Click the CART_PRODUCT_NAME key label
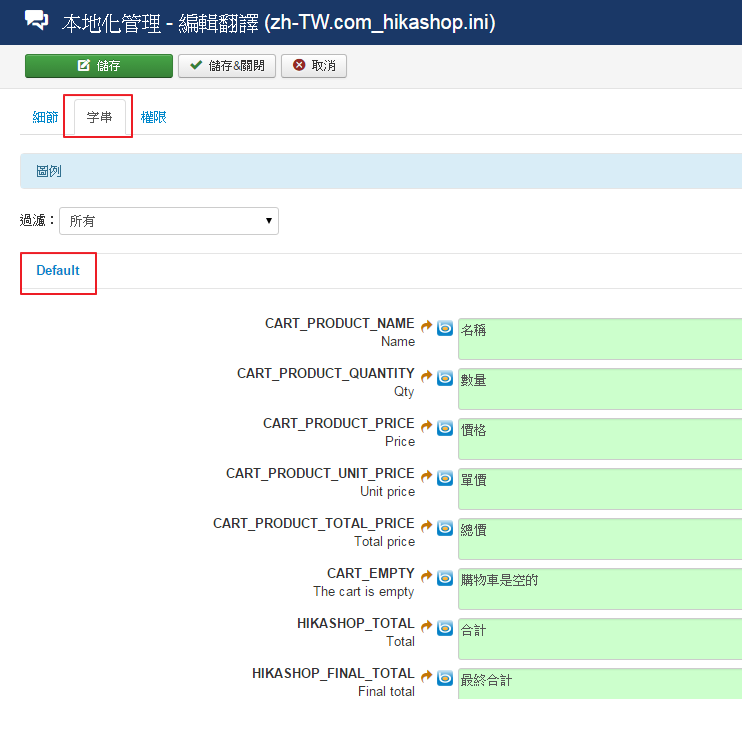The height and width of the screenshot is (742, 742). (x=339, y=324)
